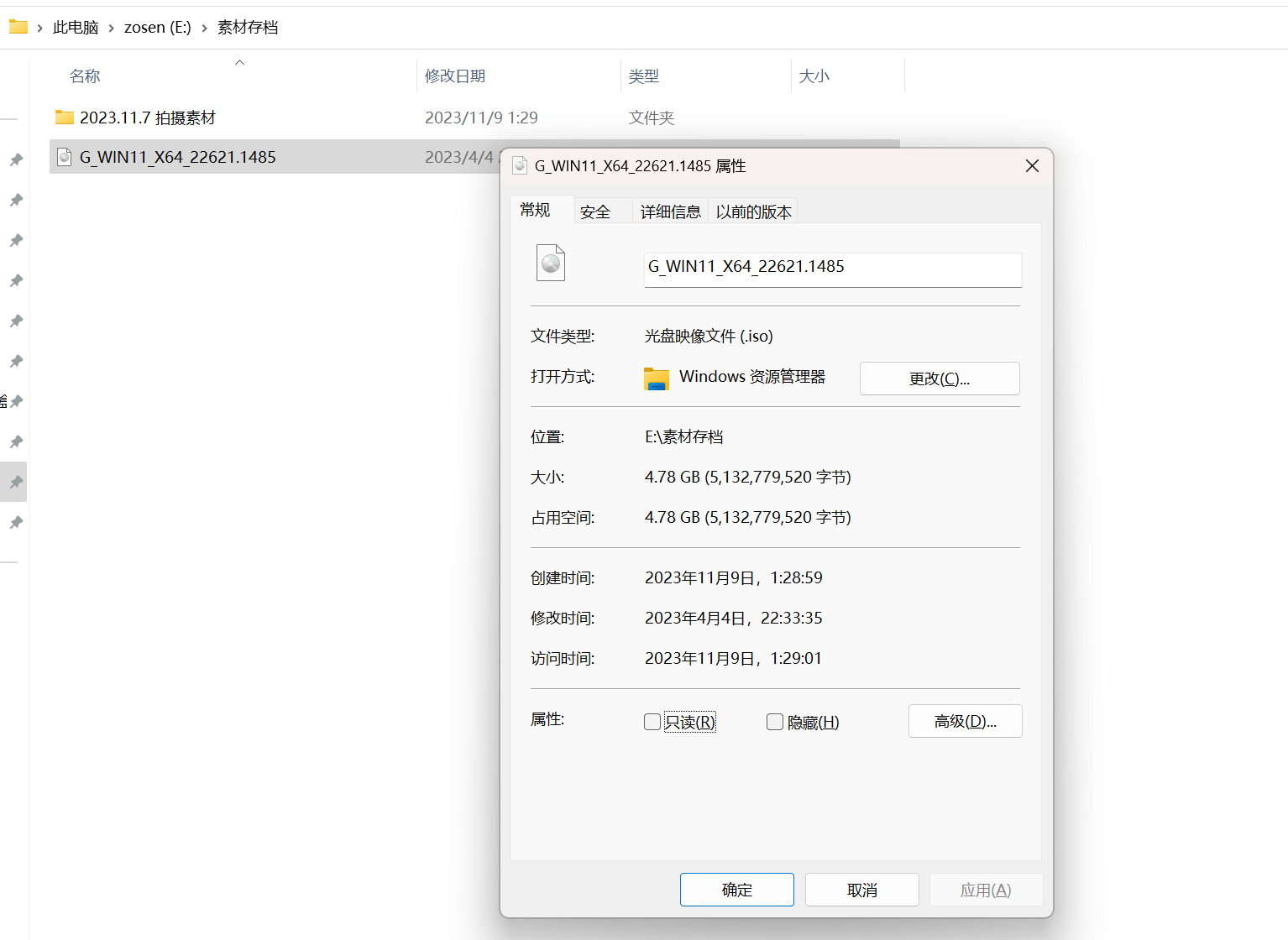1288x940 pixels.
Task: Expand the chevron before 此电脑 in the address bar
Action: click(x=39, y=28)
